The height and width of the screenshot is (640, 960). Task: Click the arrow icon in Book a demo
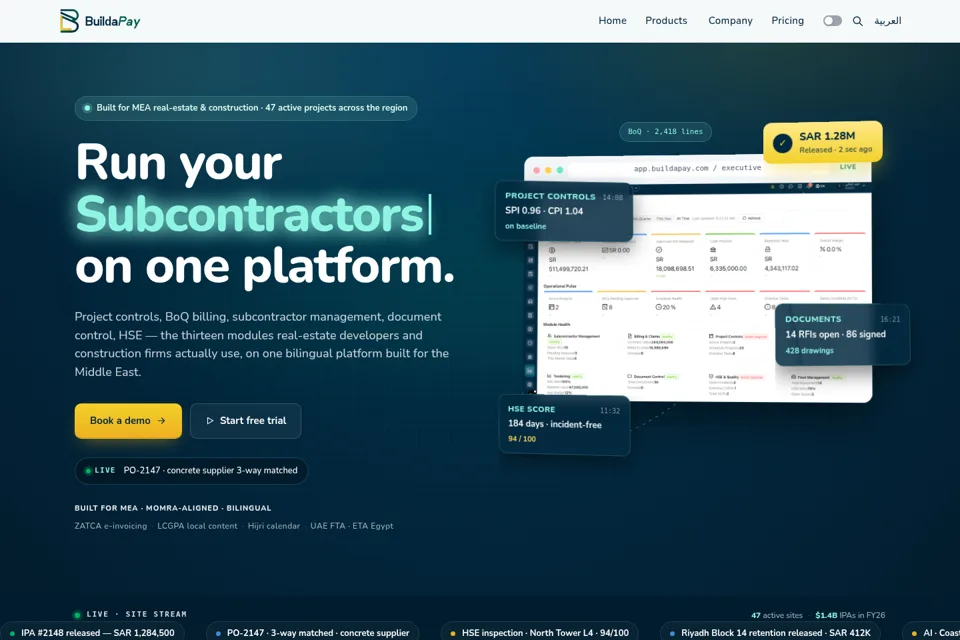click(162, 421)
